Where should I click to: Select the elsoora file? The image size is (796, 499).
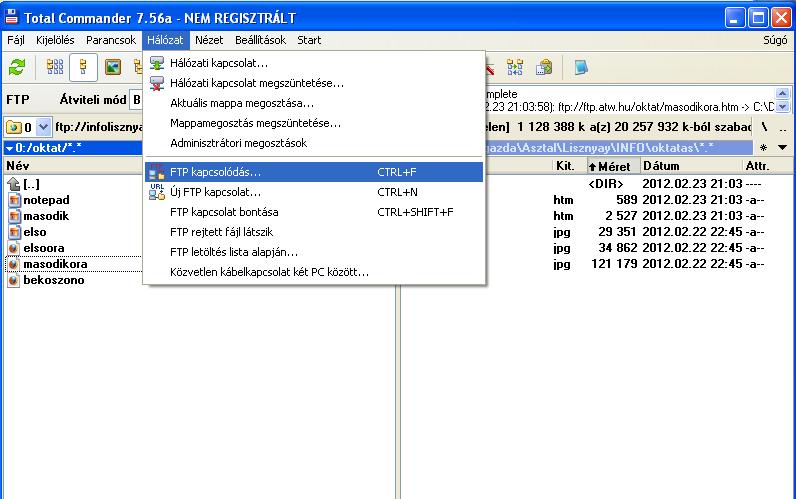click(x=44, y=248)
